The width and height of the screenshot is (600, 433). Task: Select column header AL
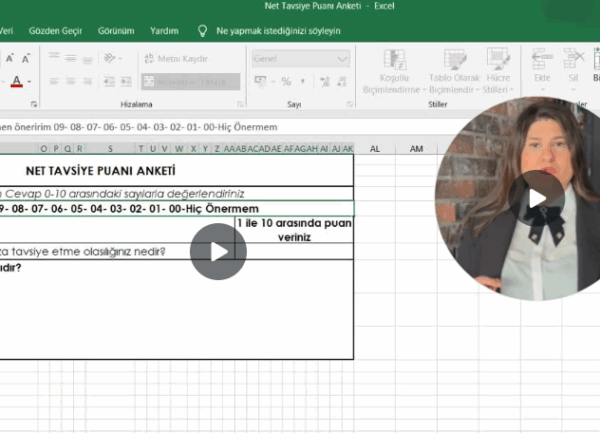[375, 149]
